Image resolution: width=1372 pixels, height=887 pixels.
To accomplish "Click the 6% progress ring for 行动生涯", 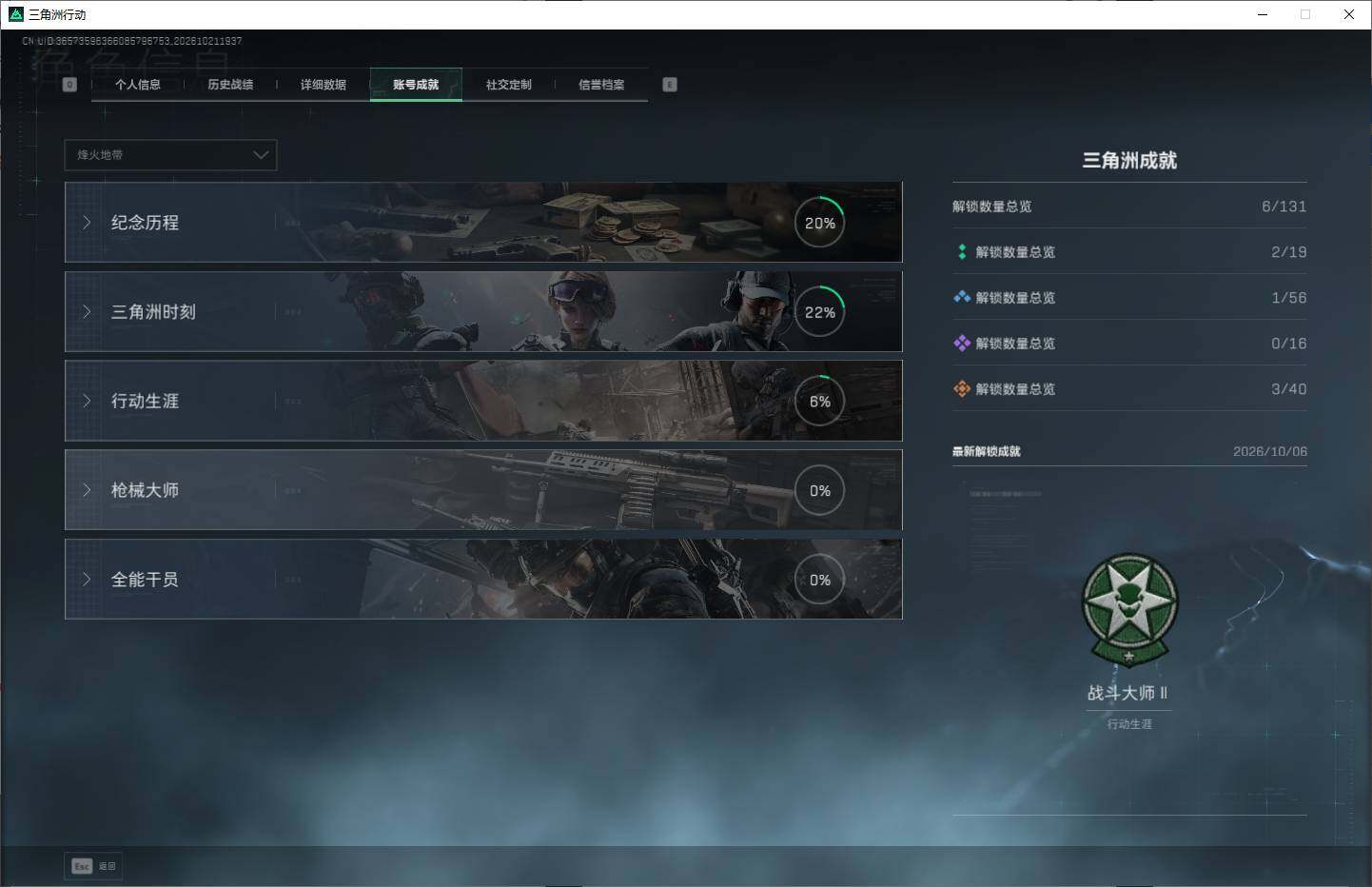I will pyautogui.click(x=820, y=402).
